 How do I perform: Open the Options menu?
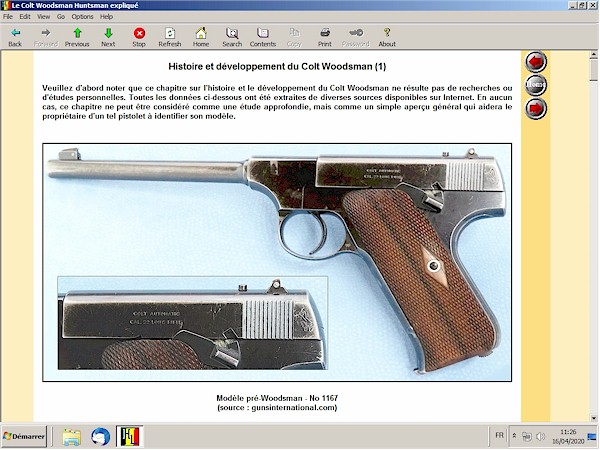click(82, 17)
